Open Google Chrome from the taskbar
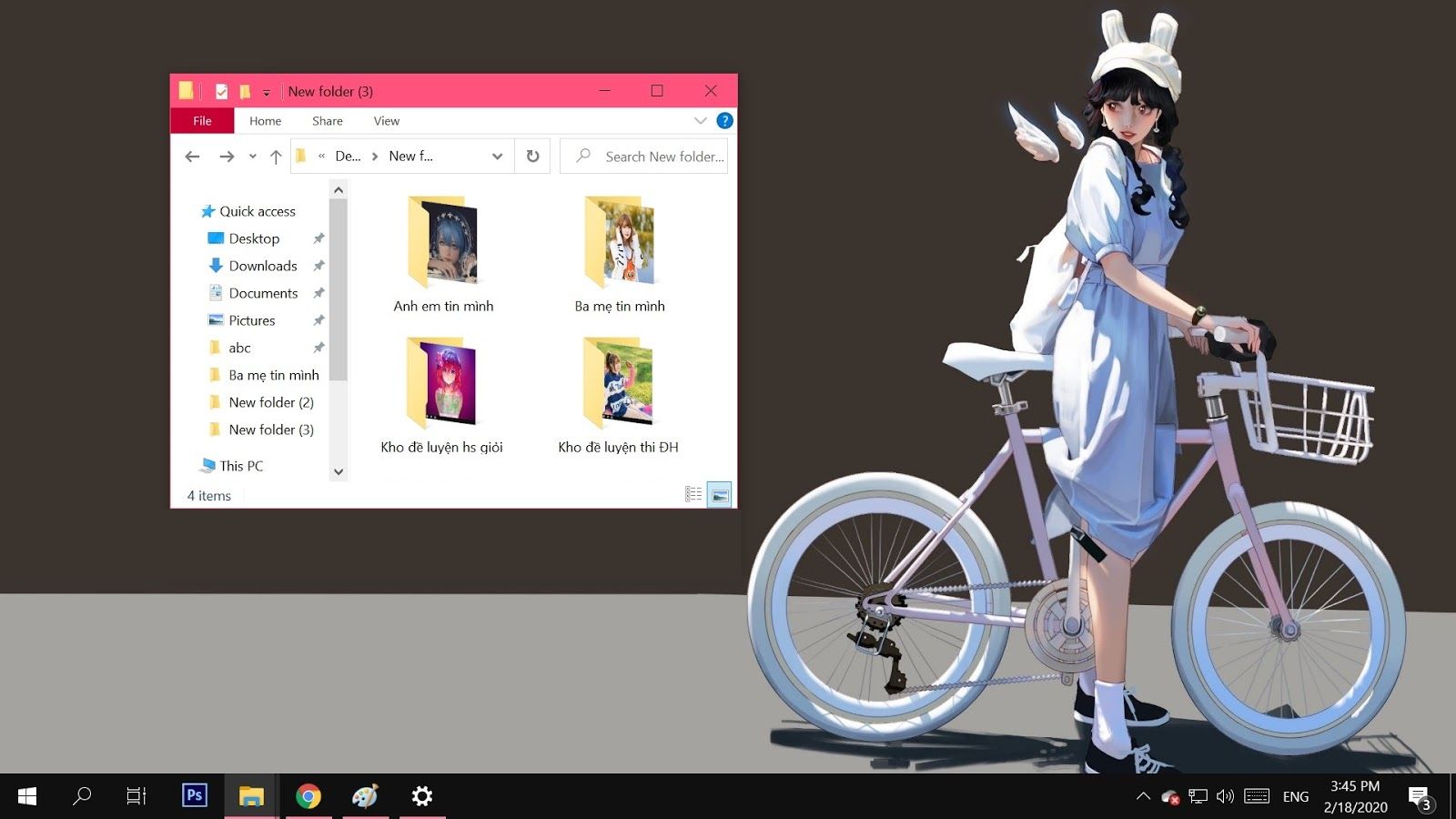This screenshot has height=819, width=1456. pos(308,796)
